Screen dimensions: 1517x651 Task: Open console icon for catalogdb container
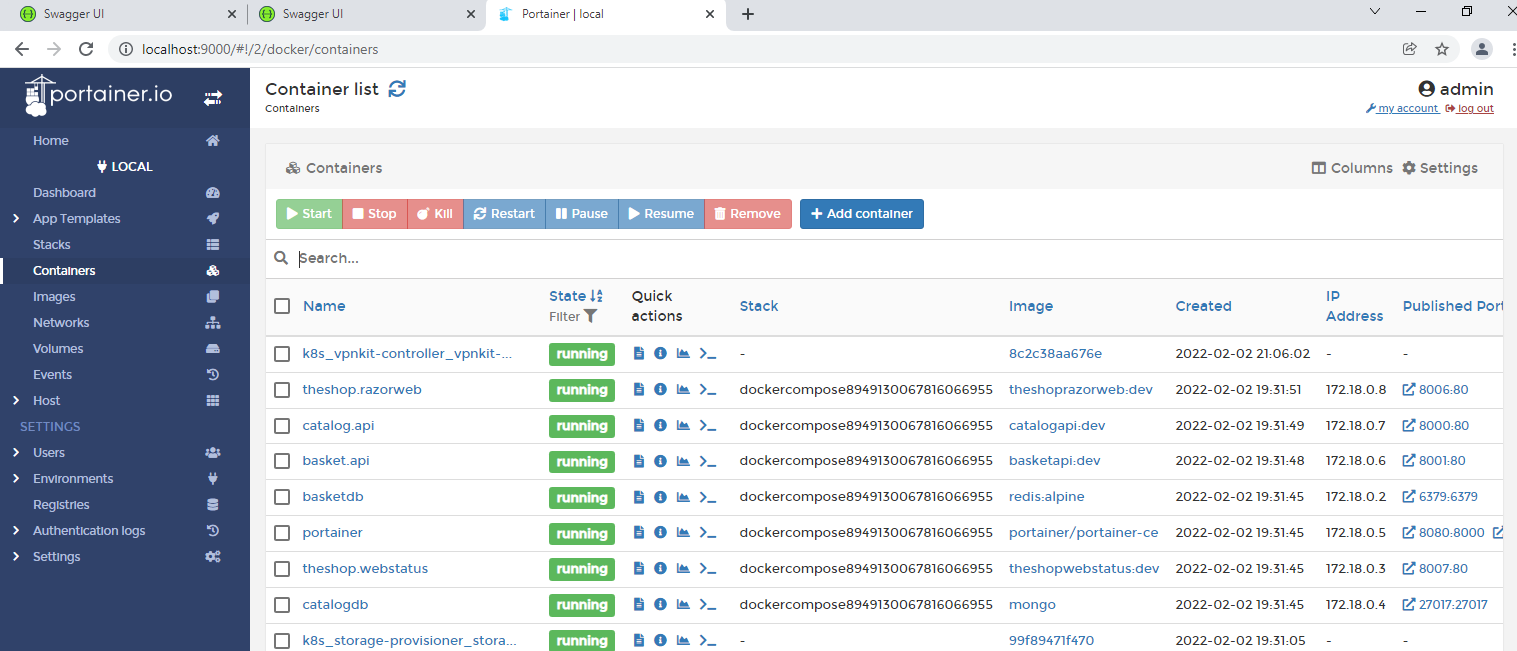click(x=708, y=605)
